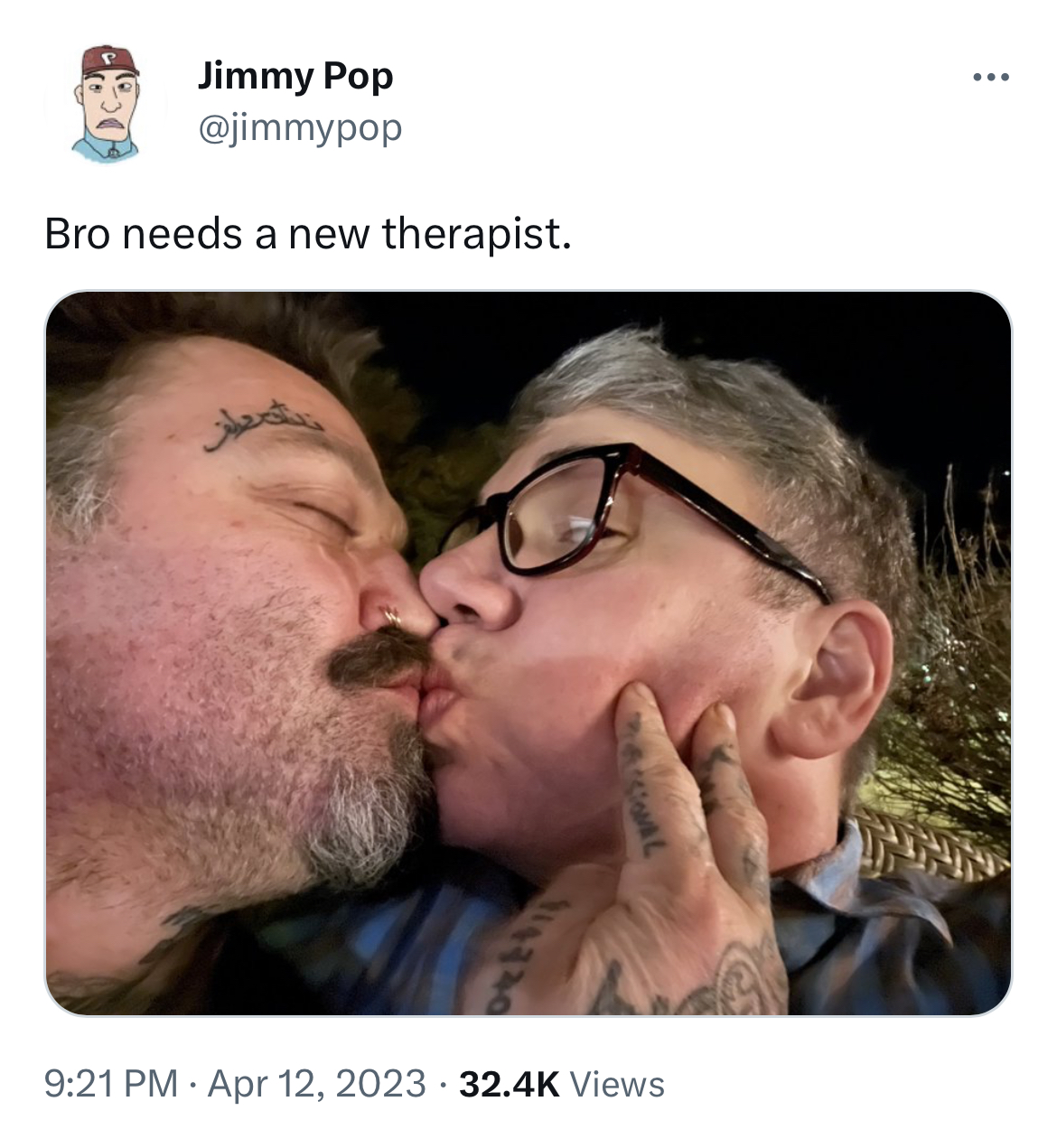The image size is (1057, 1148).
Task: Click the Apr 12, 2023 date
Action: [316, 1083]
